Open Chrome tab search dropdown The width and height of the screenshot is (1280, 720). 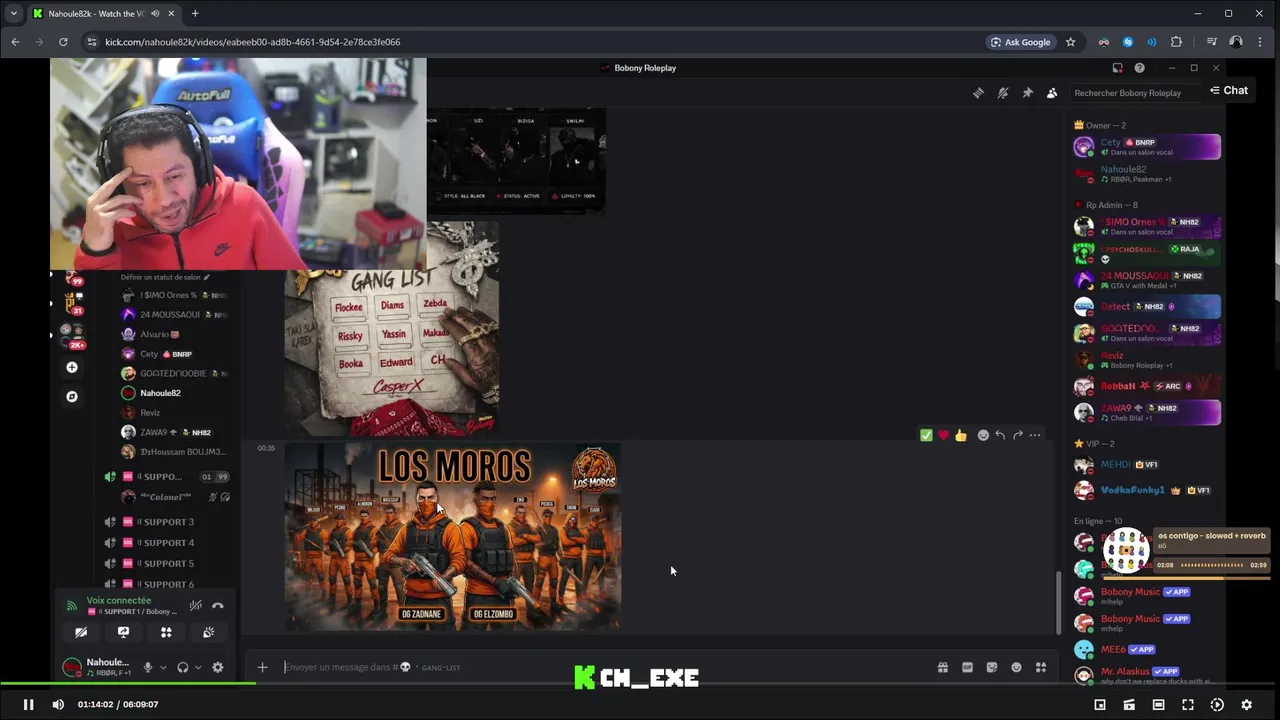click(14, 13)
